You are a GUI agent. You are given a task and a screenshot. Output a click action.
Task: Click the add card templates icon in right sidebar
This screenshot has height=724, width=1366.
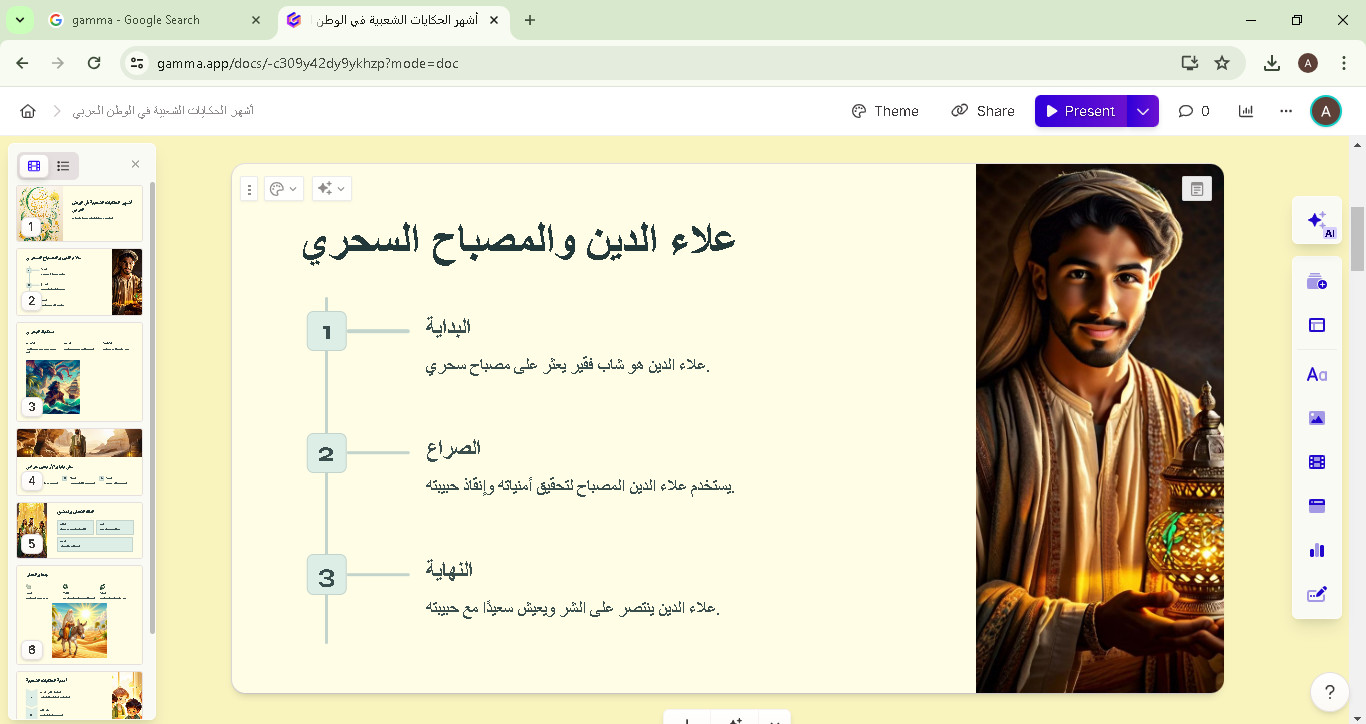(x=1316, y=282)
